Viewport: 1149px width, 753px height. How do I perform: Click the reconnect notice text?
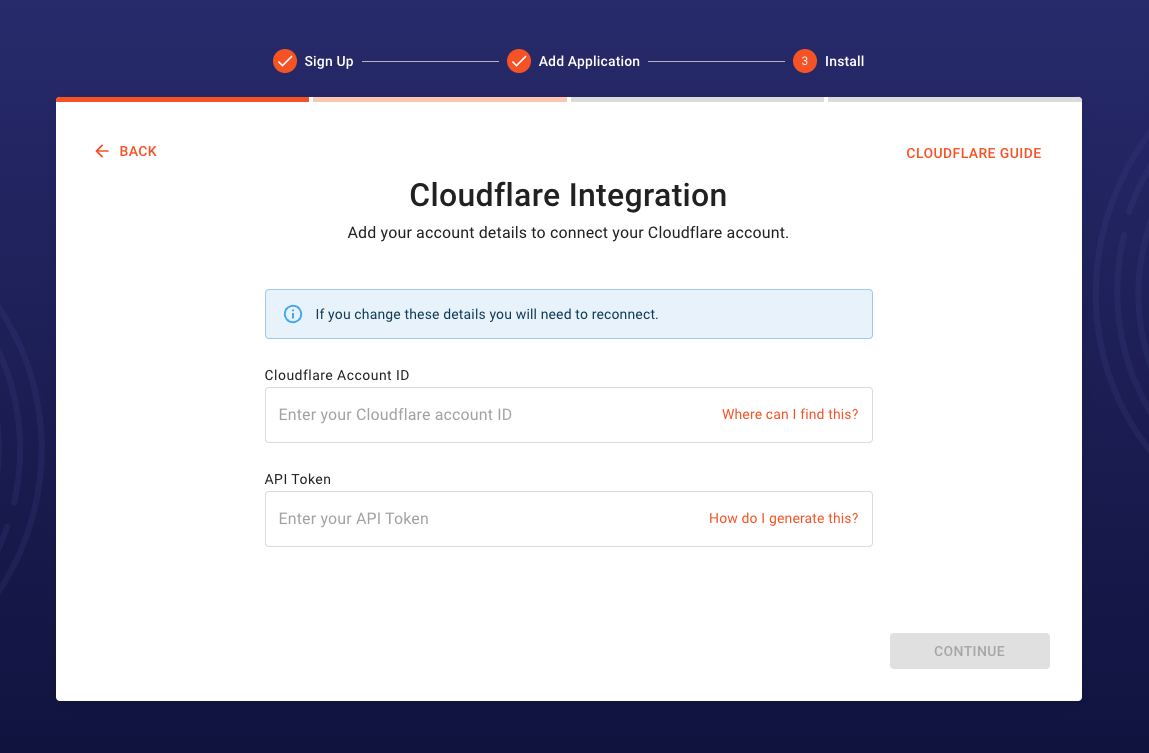(x=487, y=314)
